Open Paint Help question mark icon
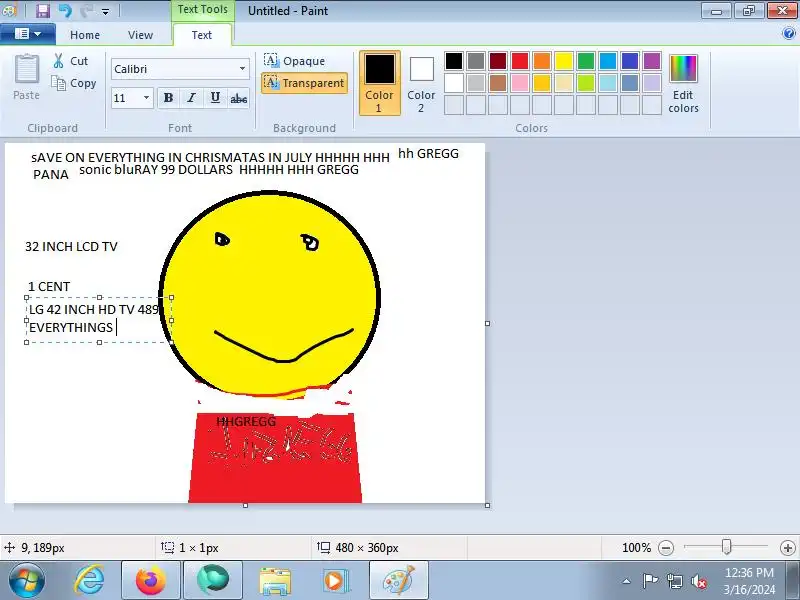The width and height of the screenshot is (800, 600). (788, 34)
